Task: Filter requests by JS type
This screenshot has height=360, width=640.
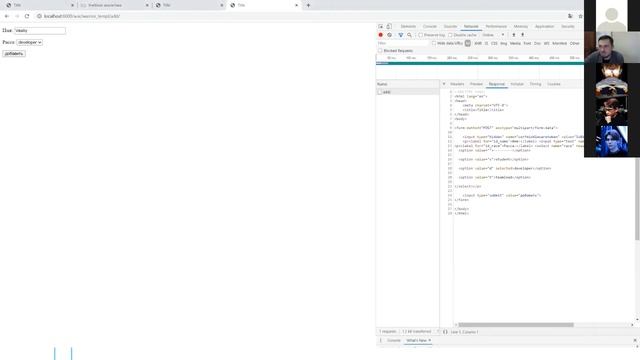Action: click(x=486, y=43)
